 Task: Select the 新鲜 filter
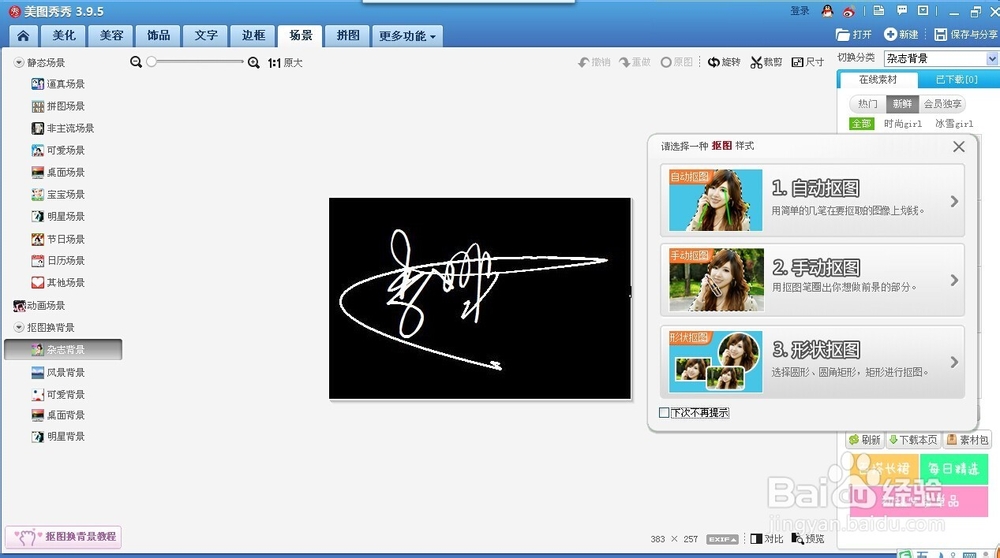[902, 103]
